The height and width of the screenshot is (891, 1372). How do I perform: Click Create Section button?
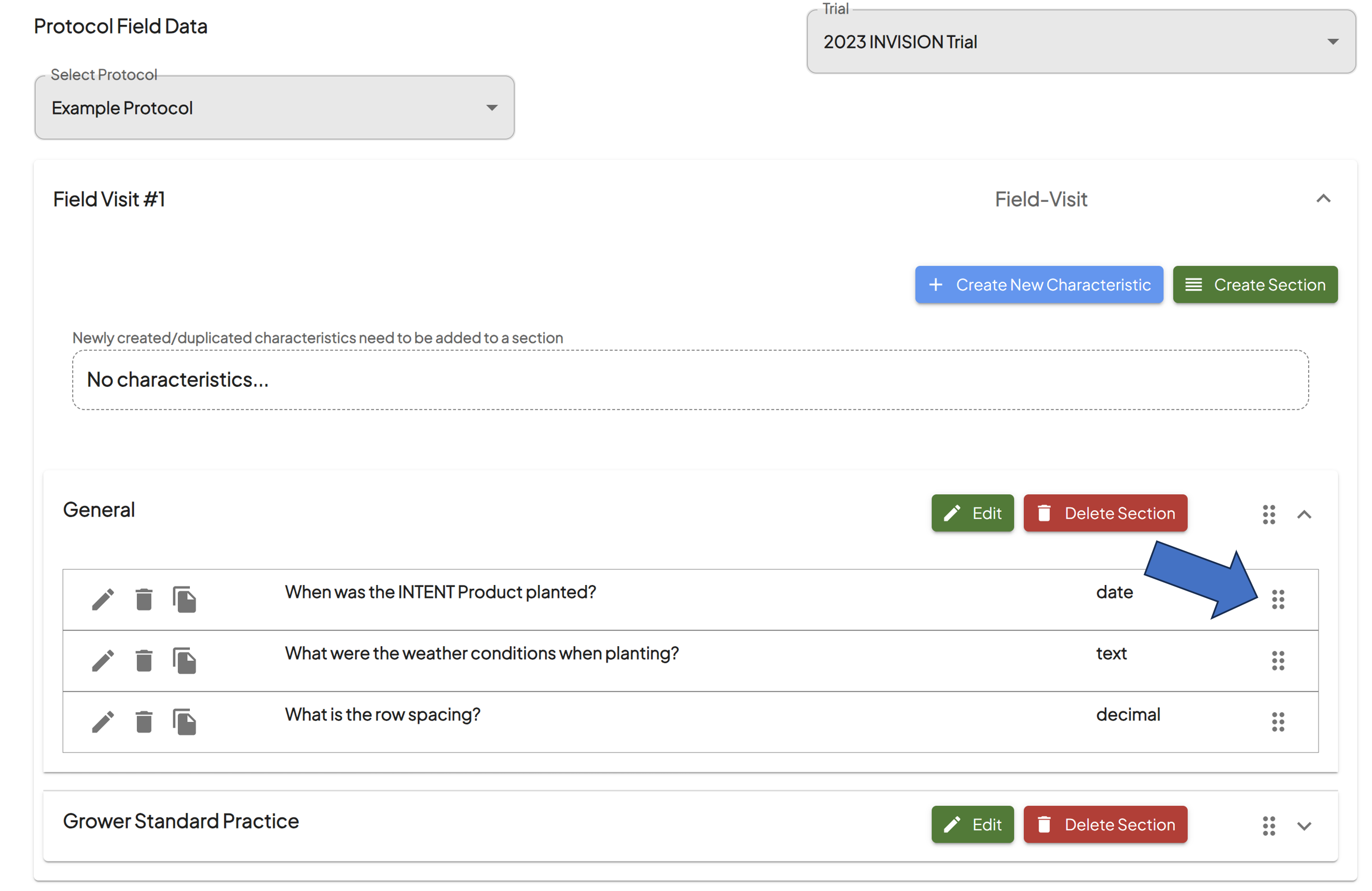click(1255, 284)
